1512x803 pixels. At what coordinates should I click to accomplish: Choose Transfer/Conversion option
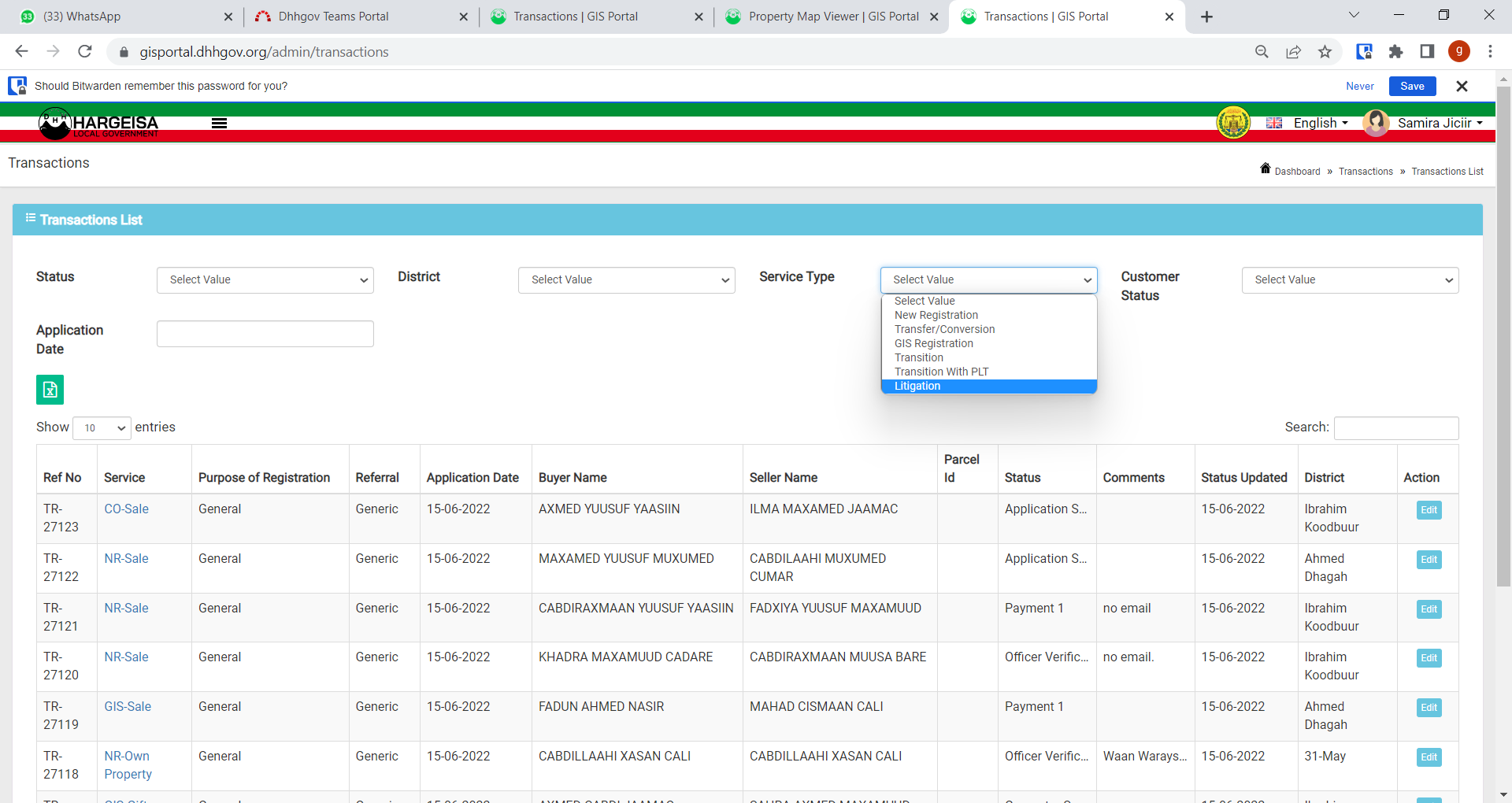point(988,329)
